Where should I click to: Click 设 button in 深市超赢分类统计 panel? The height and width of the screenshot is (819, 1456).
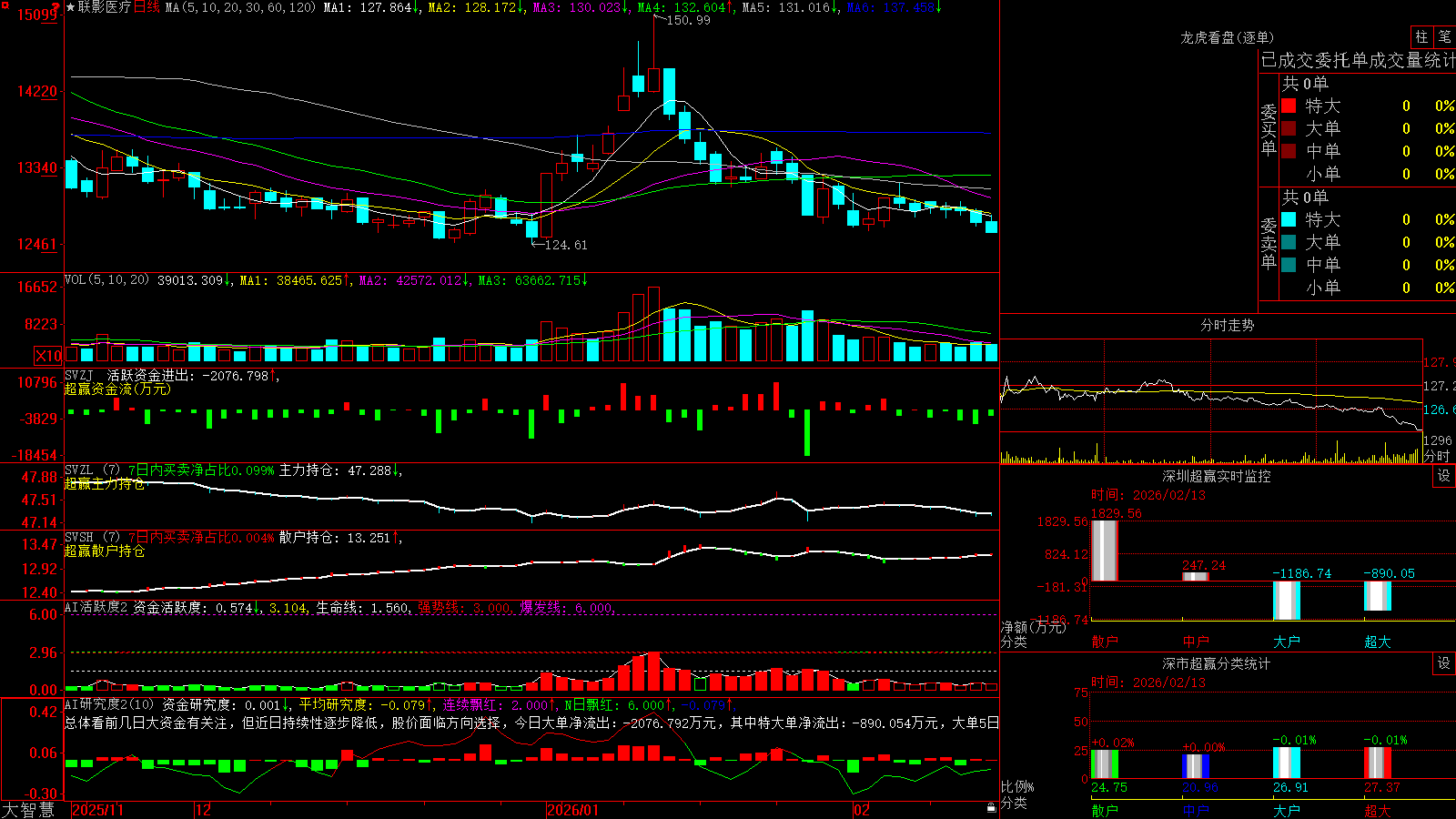[1444, 663]
